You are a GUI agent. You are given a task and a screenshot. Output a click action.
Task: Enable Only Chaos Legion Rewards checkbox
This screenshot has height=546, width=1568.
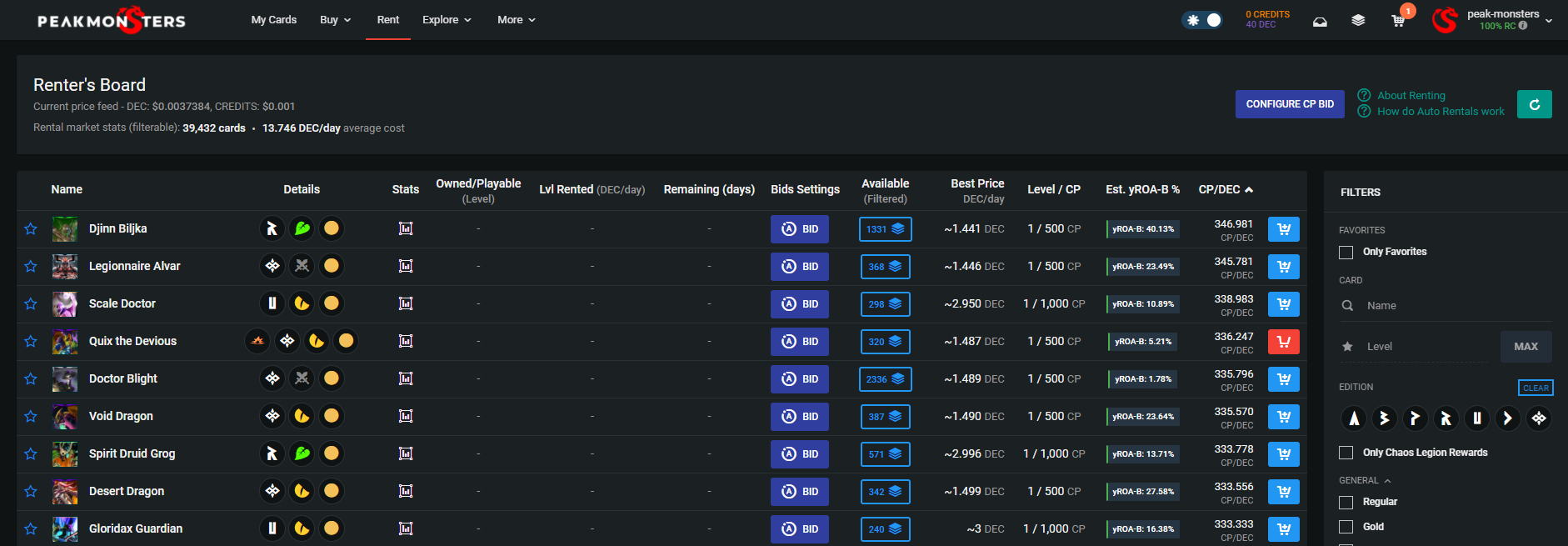1346,453
